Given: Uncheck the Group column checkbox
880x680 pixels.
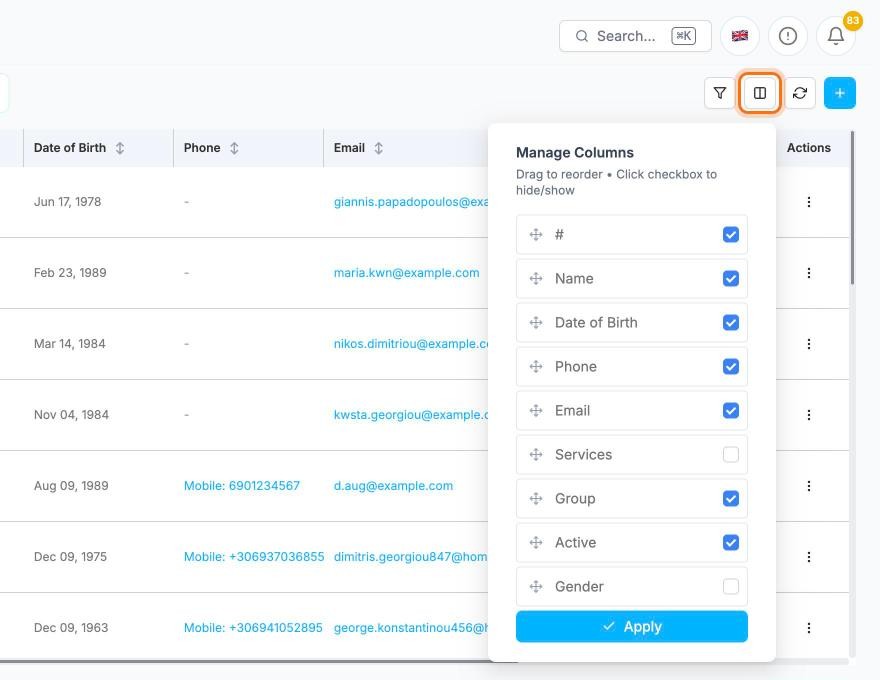Looking at the screenshot, I should (x=731, y=498).
